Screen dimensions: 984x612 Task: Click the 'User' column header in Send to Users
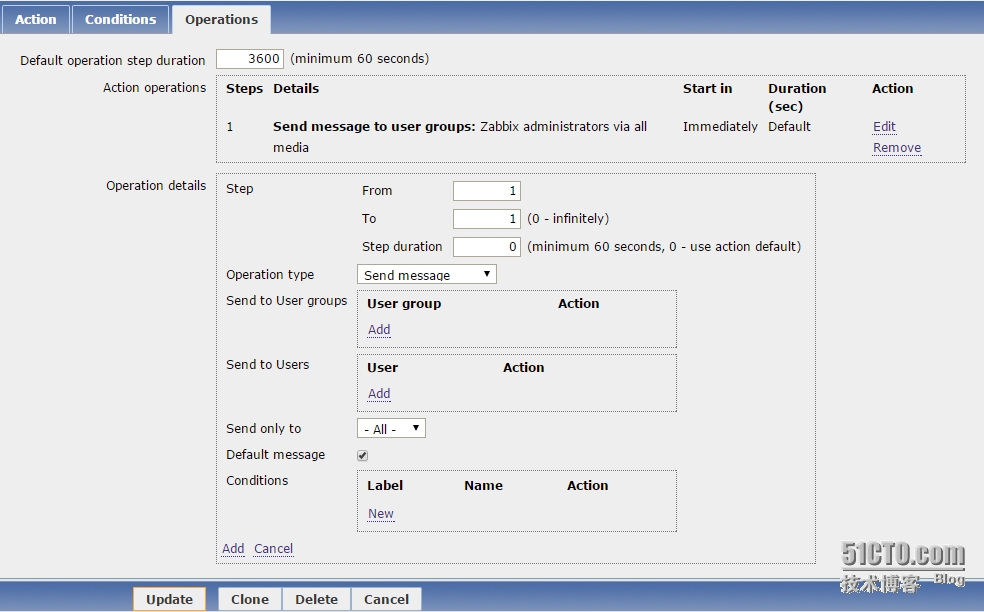(382, 368)
